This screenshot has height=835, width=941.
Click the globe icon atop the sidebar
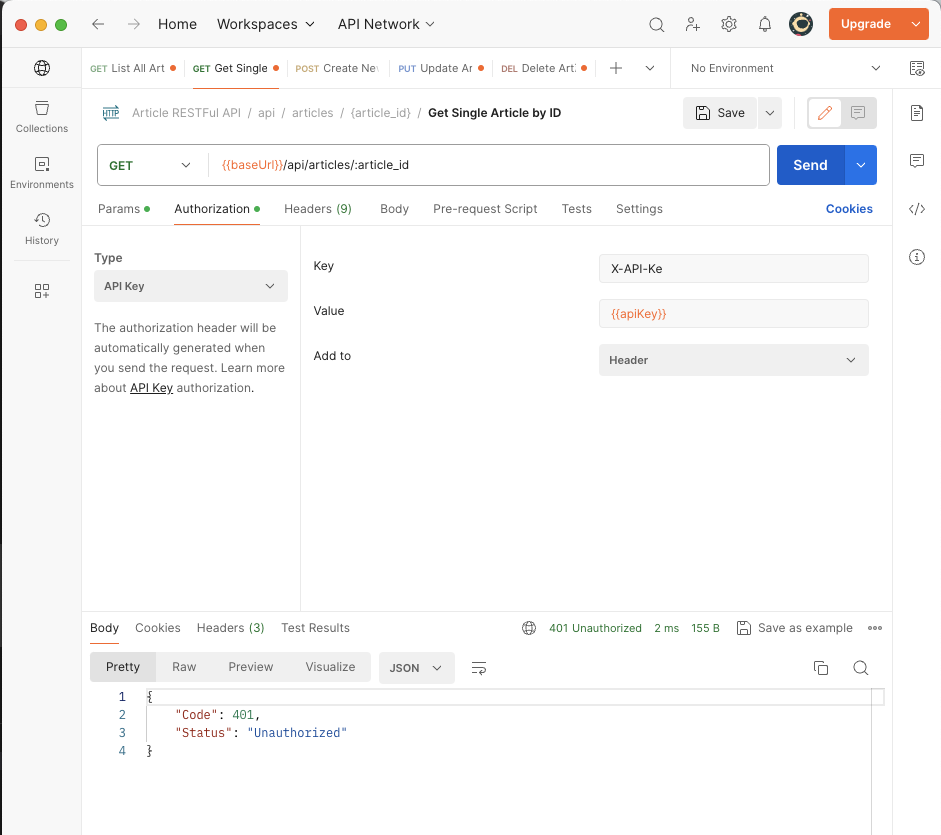click(x=42, y=68)
